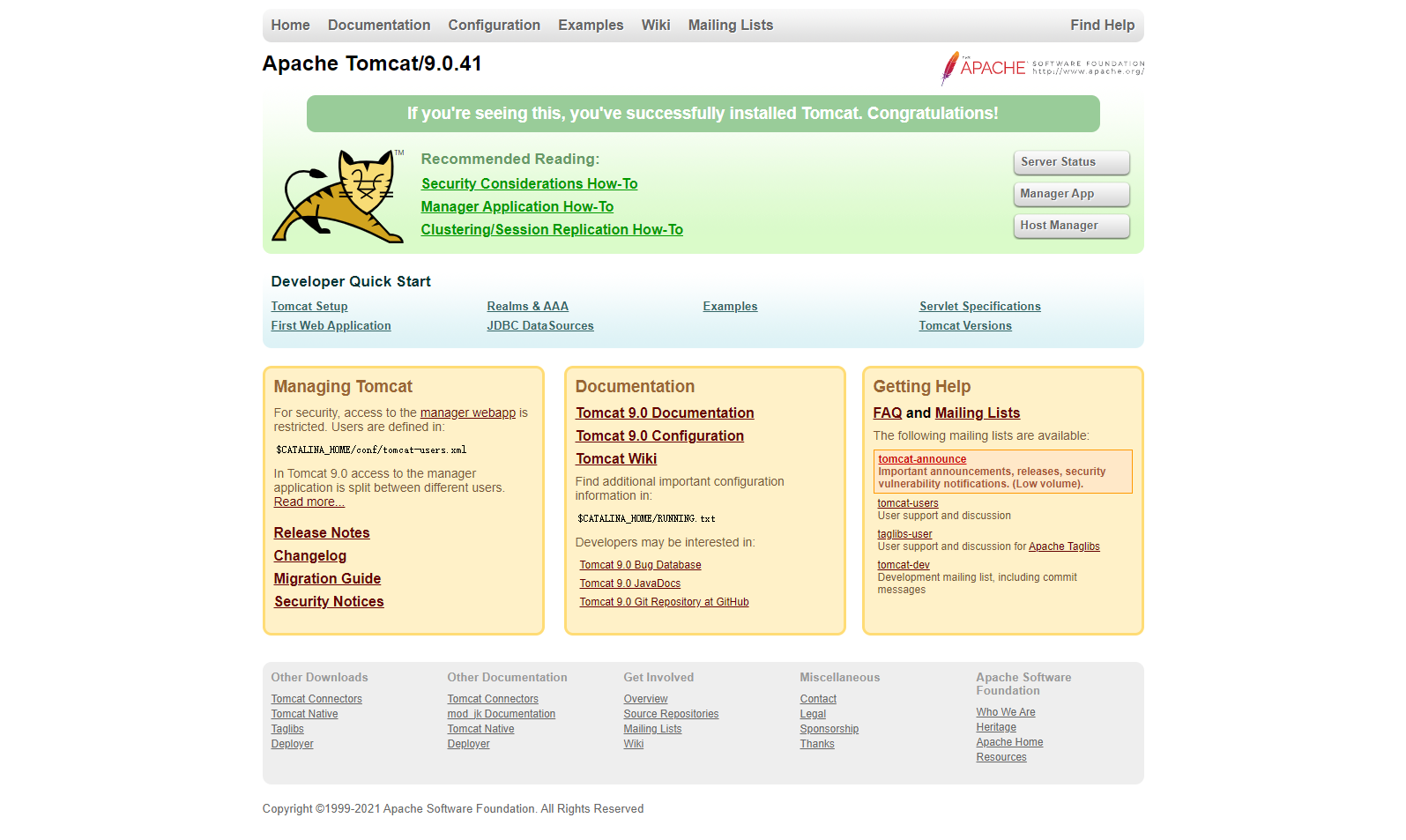The width and height of the screenshot is (1406, 840).
Task: Open Thanks under Miscellaneous
Action: (817, 744)
